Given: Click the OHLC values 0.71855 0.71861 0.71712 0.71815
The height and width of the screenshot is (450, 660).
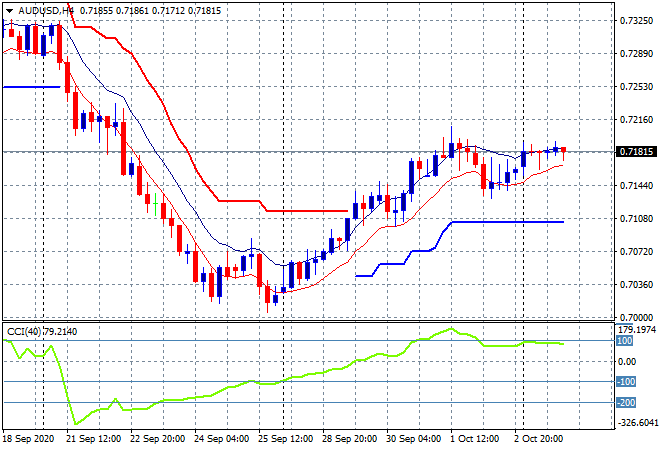Looking at the screenshot, I should [x=150, y=11].
